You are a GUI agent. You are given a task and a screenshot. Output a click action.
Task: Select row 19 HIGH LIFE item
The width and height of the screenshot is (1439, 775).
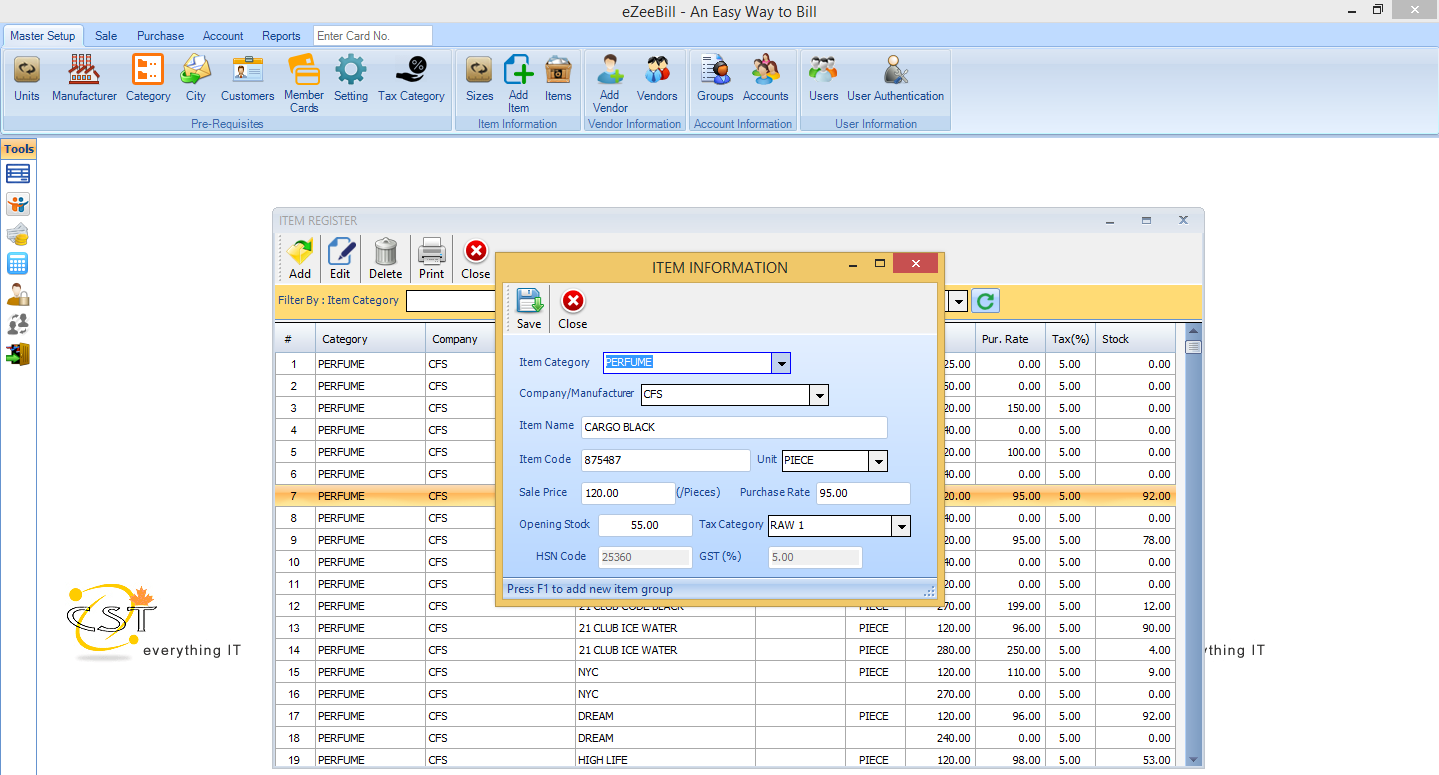725,760
